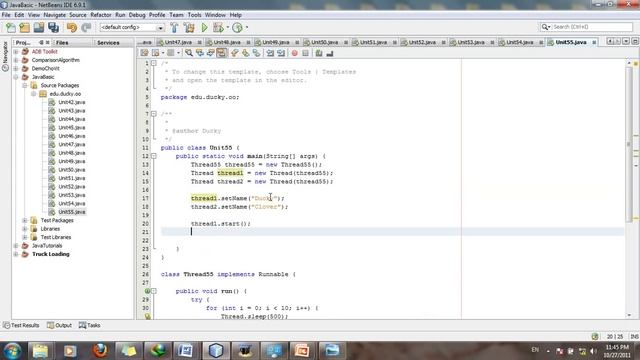The image size is (640, 360).
Task: Click the volume speaker tray icon
Action: click(x=593, y=351)
